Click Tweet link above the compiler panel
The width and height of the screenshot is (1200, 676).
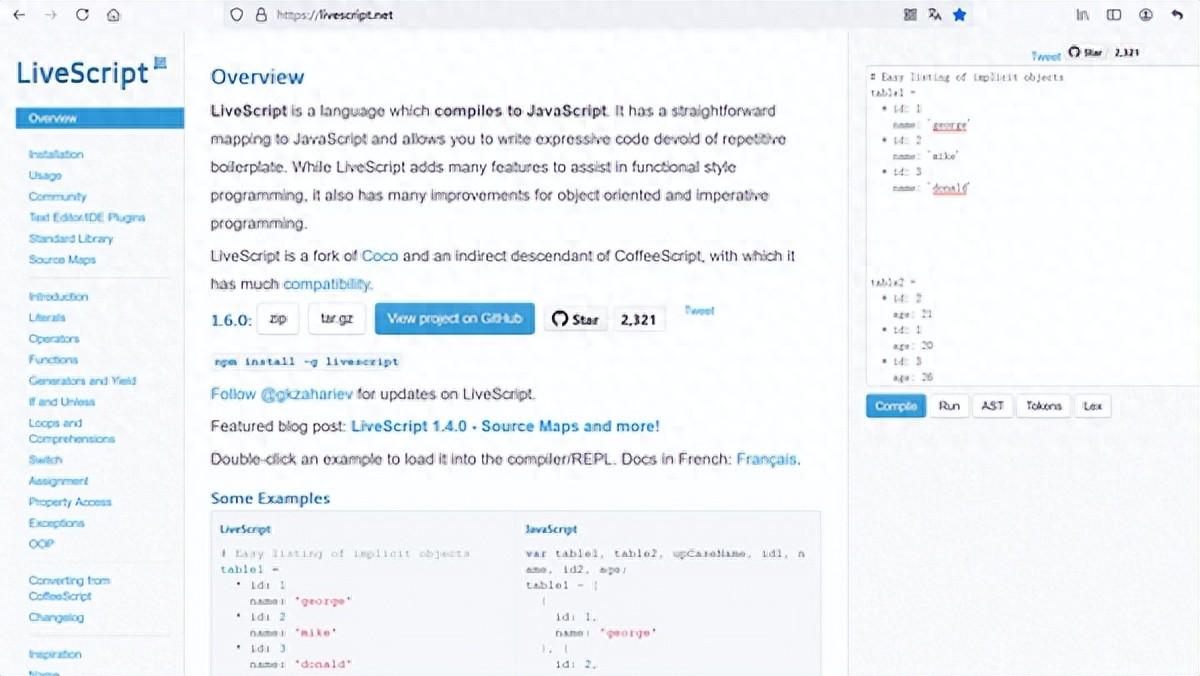click(x=1046, y=56)
